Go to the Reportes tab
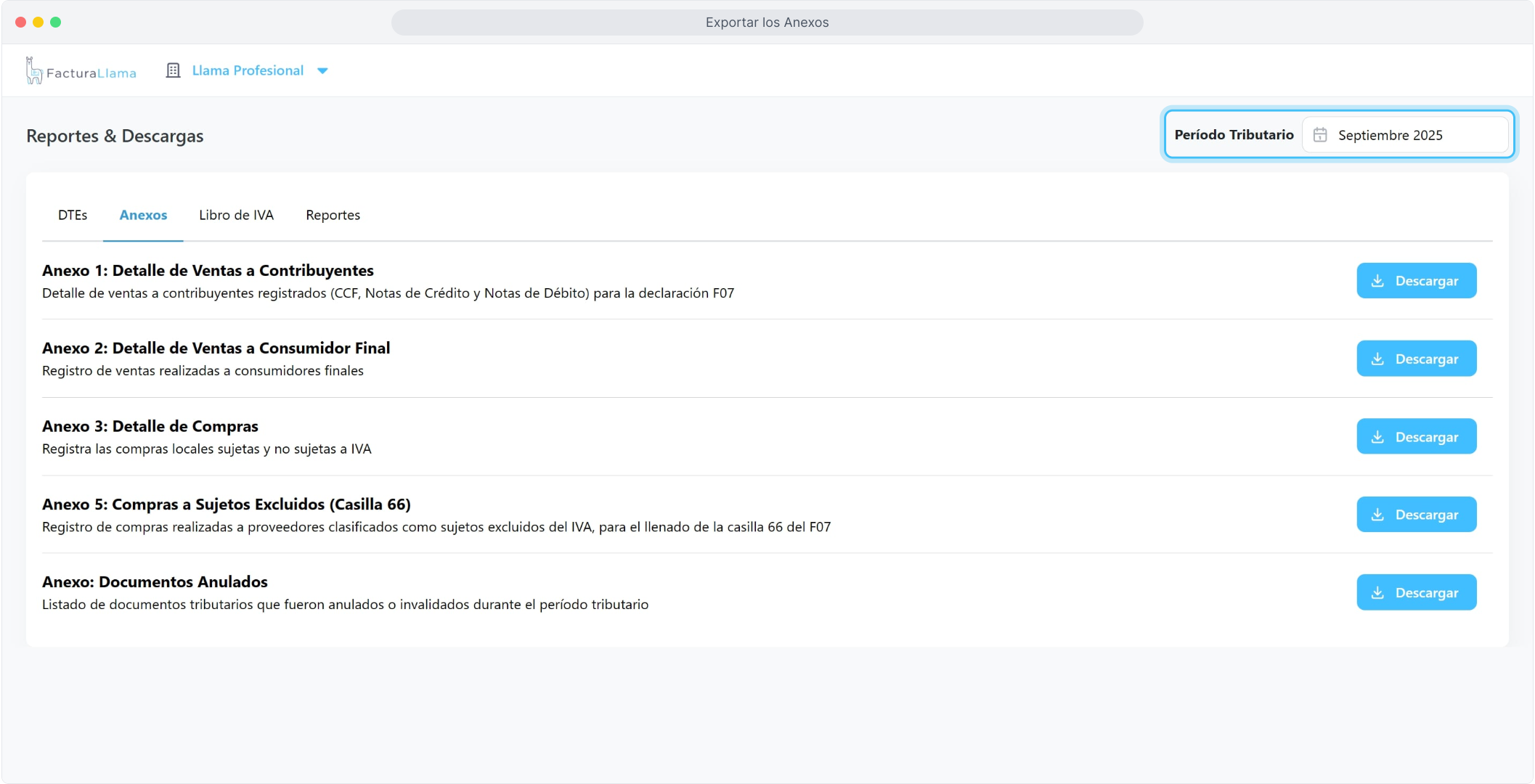This screenshot has width=1535, height=784. (x=333, y=215)
